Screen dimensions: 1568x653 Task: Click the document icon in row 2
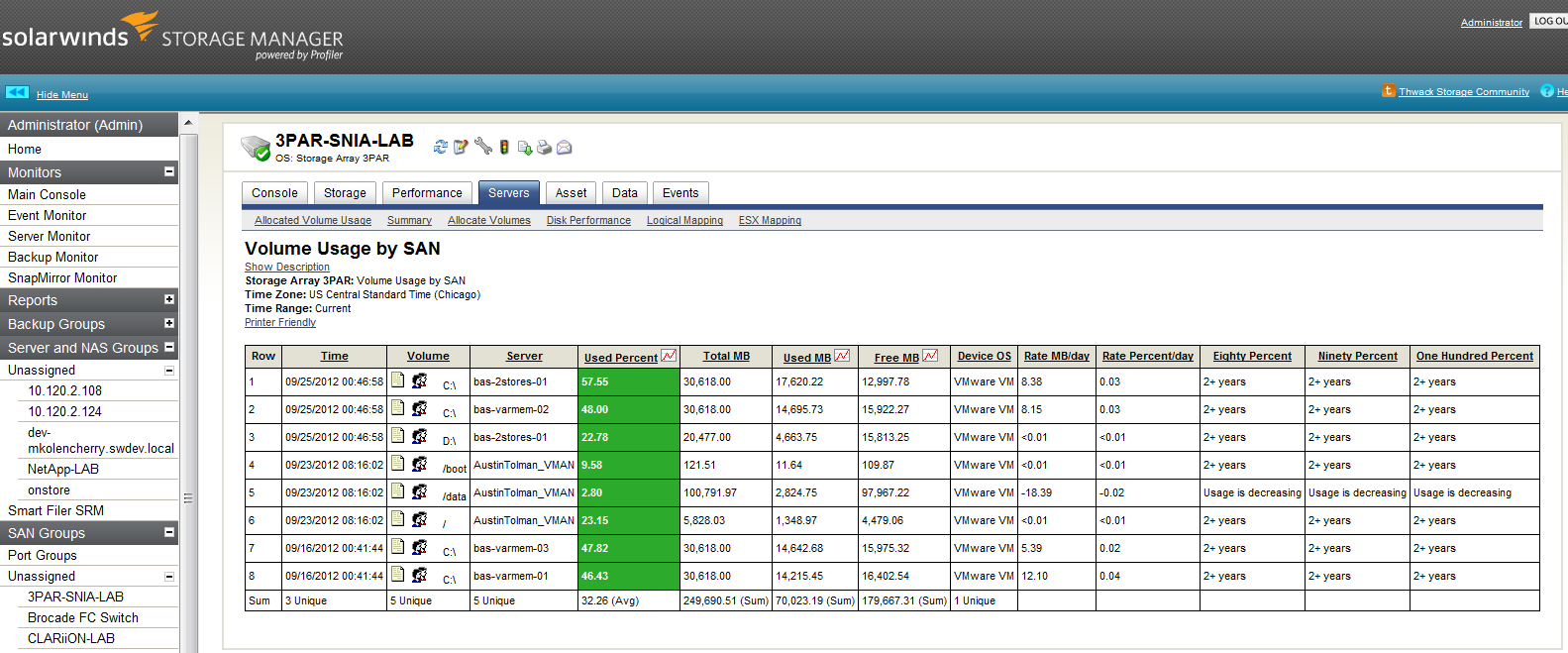[398, 407]
